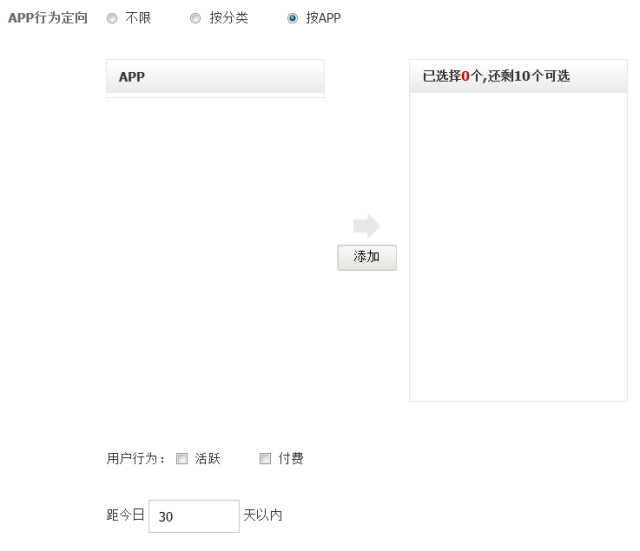Viewport: 640px width, 551px height.
Task: Select the 不限 radio button
Action: (x=112, y=19)
